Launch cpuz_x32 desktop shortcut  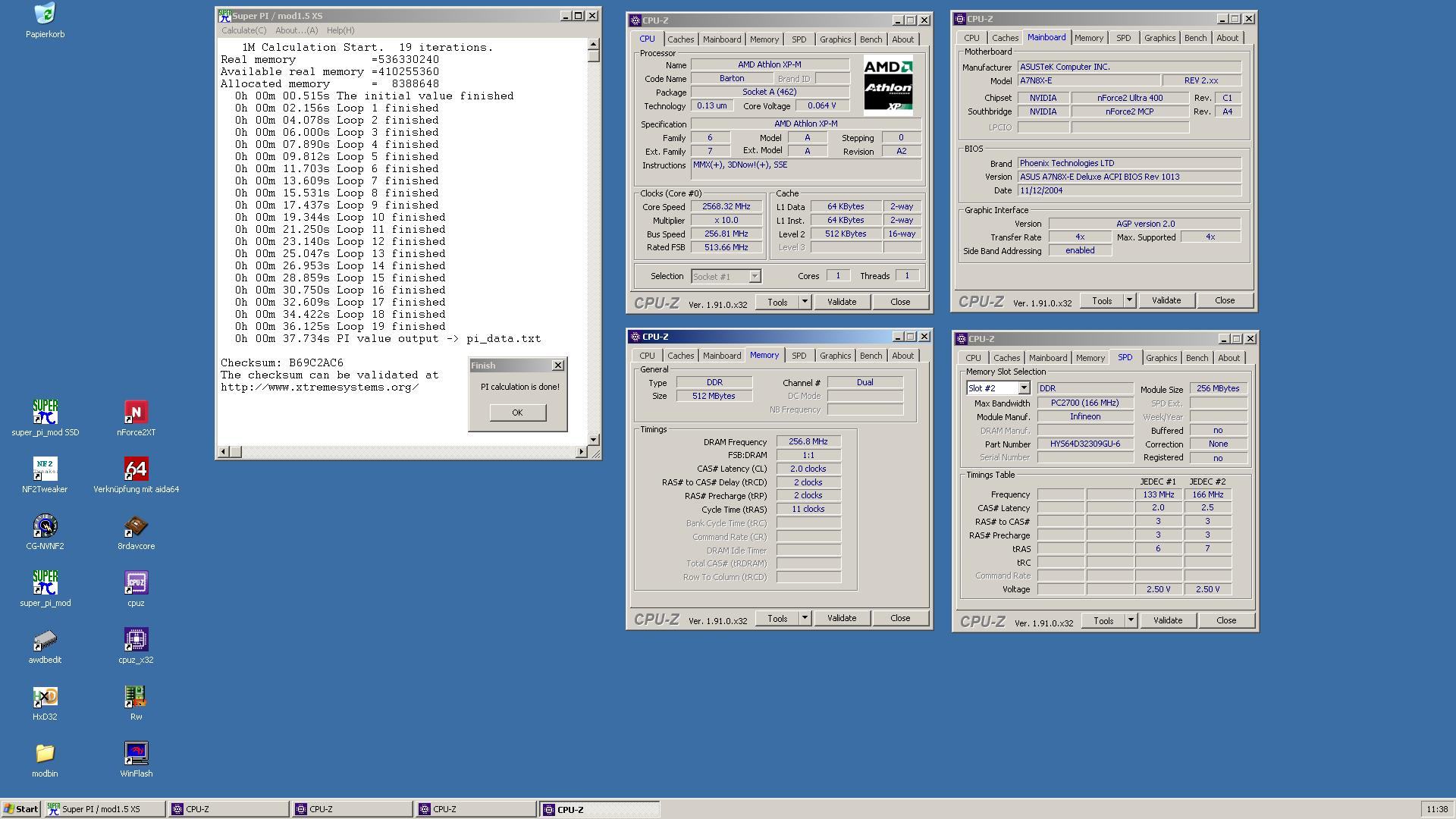(136, 645)
